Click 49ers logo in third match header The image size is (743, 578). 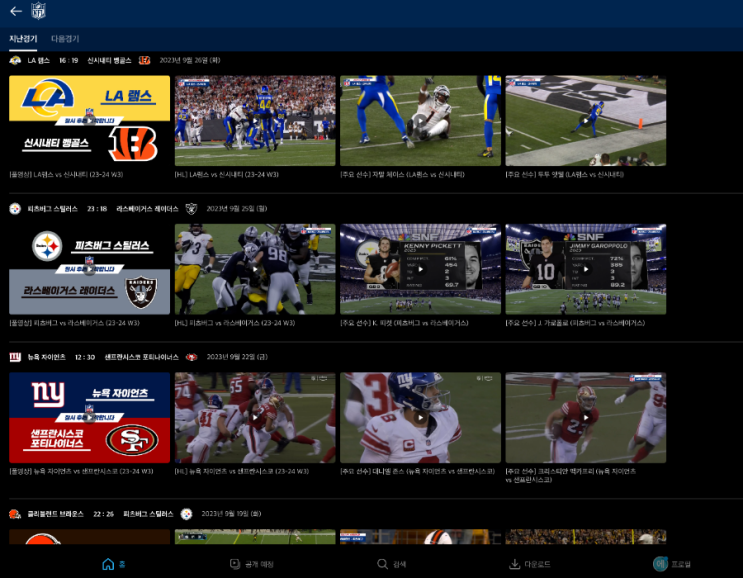191,357
